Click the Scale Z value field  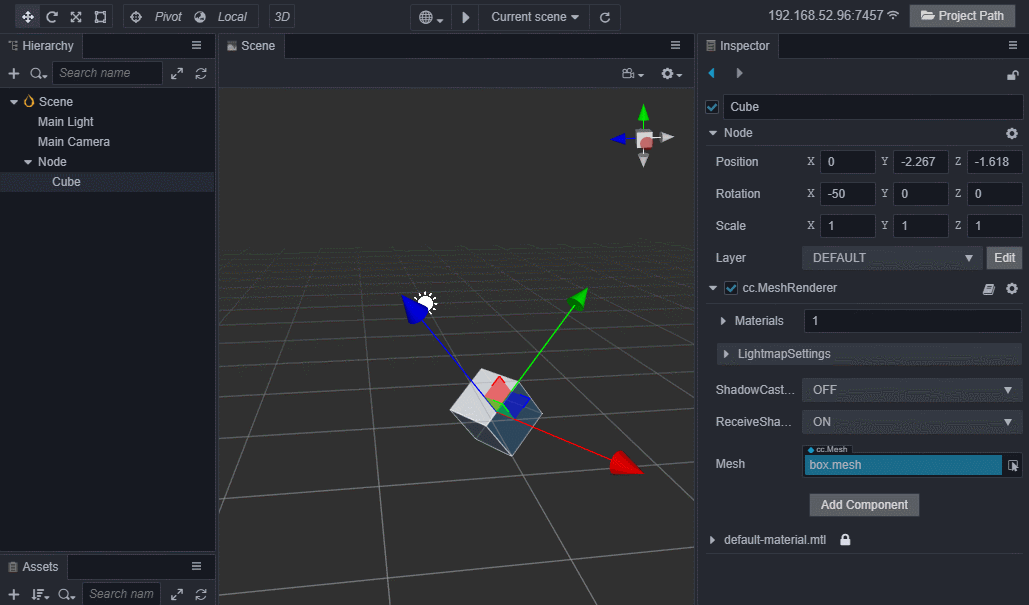point(994,226)
